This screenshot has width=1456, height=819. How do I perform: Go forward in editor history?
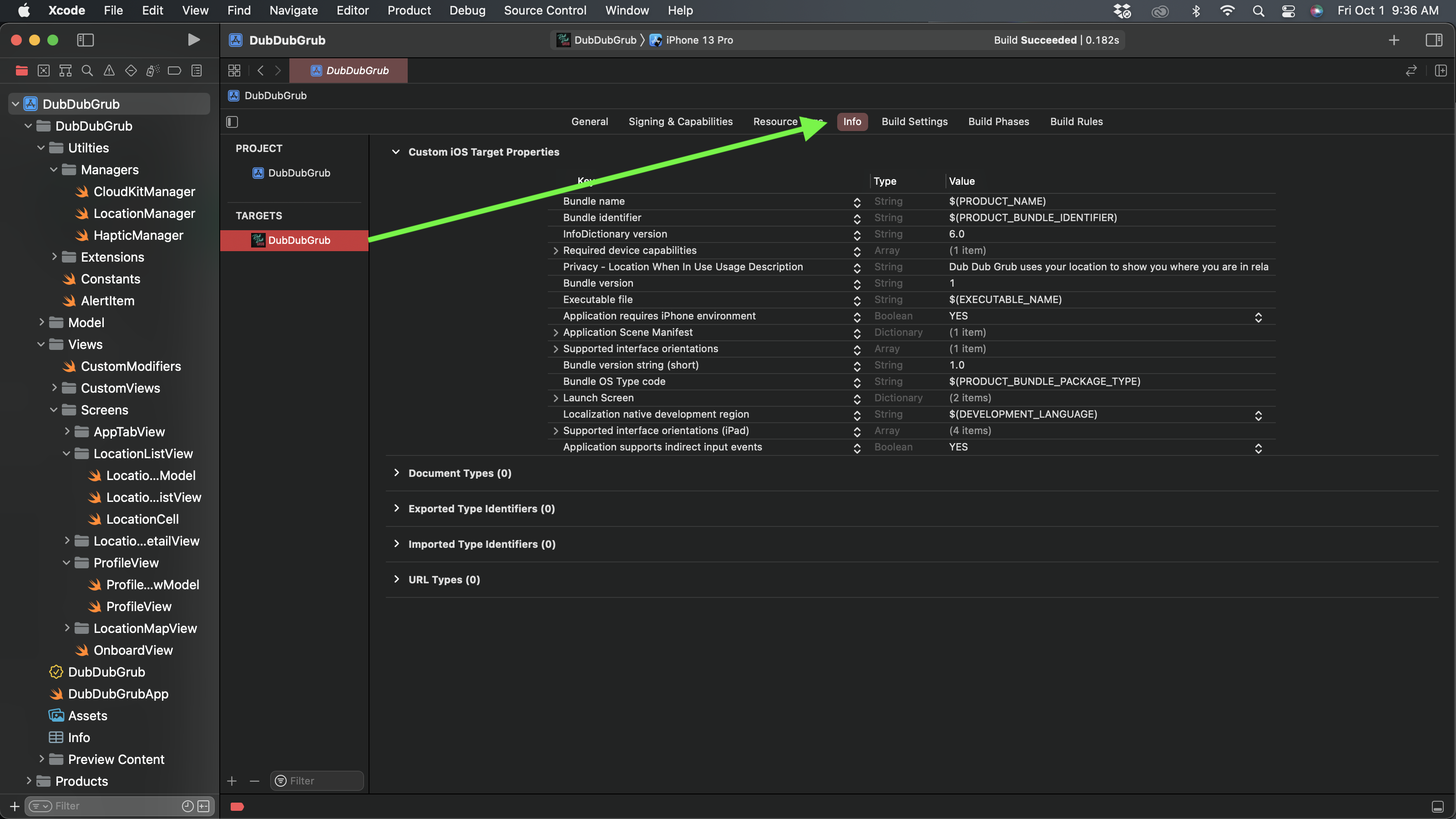278,71
